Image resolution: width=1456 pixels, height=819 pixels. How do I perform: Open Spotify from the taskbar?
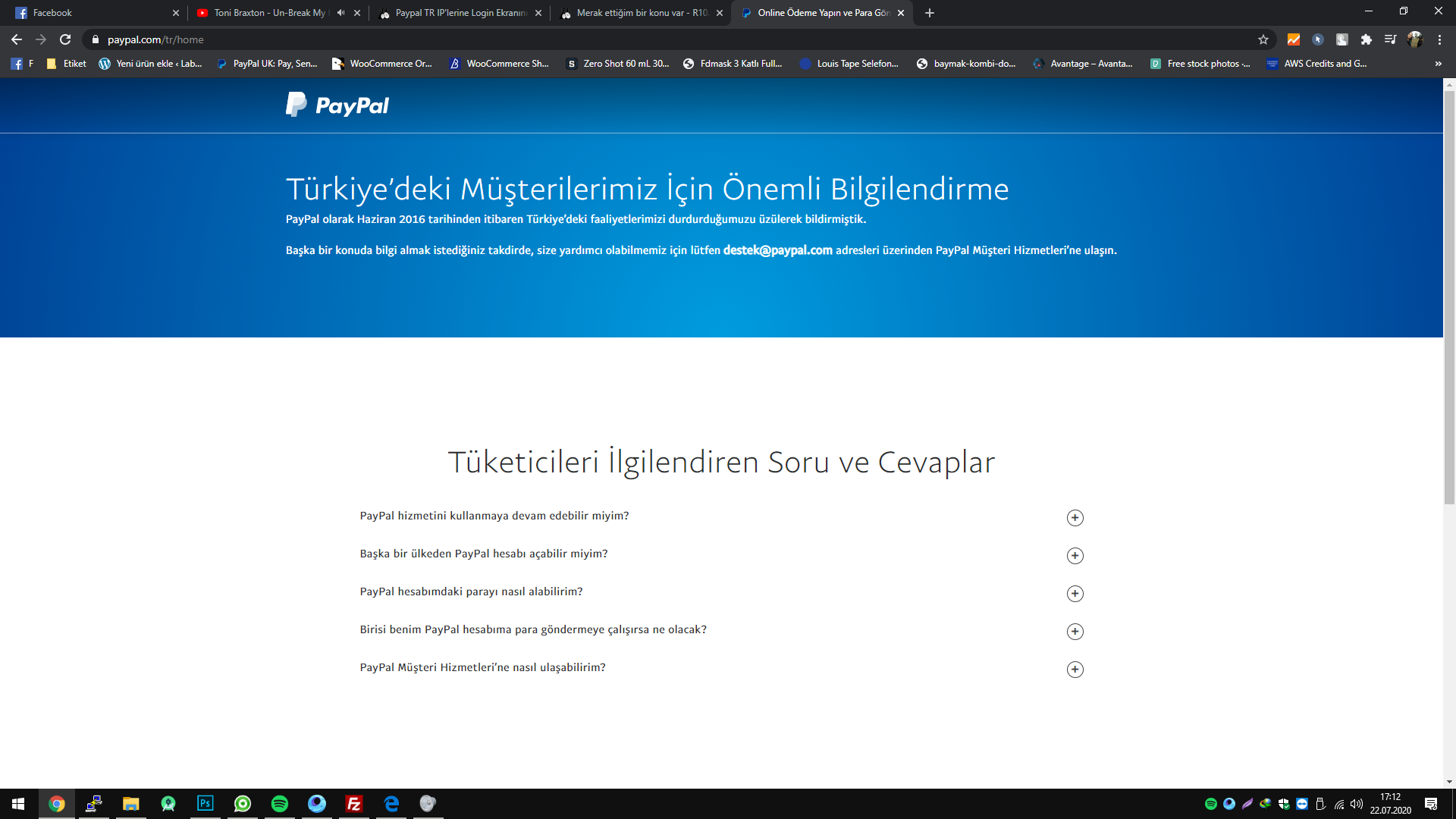pos(280,803)
